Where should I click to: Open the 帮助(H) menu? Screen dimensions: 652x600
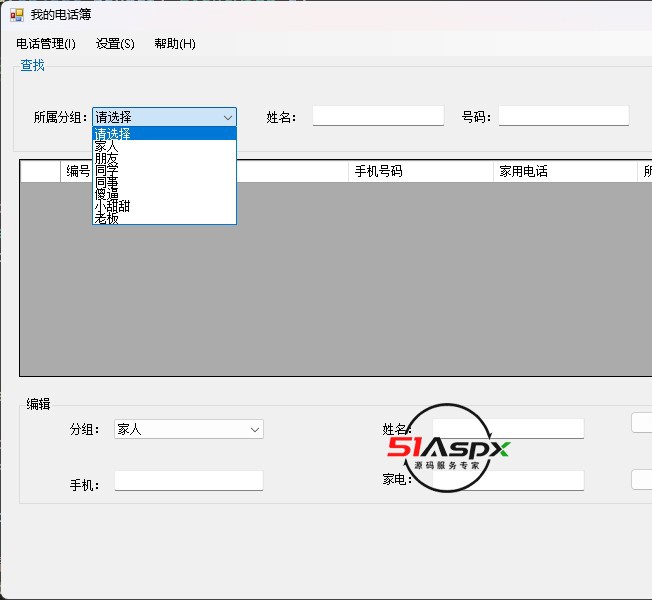[175, 44]
